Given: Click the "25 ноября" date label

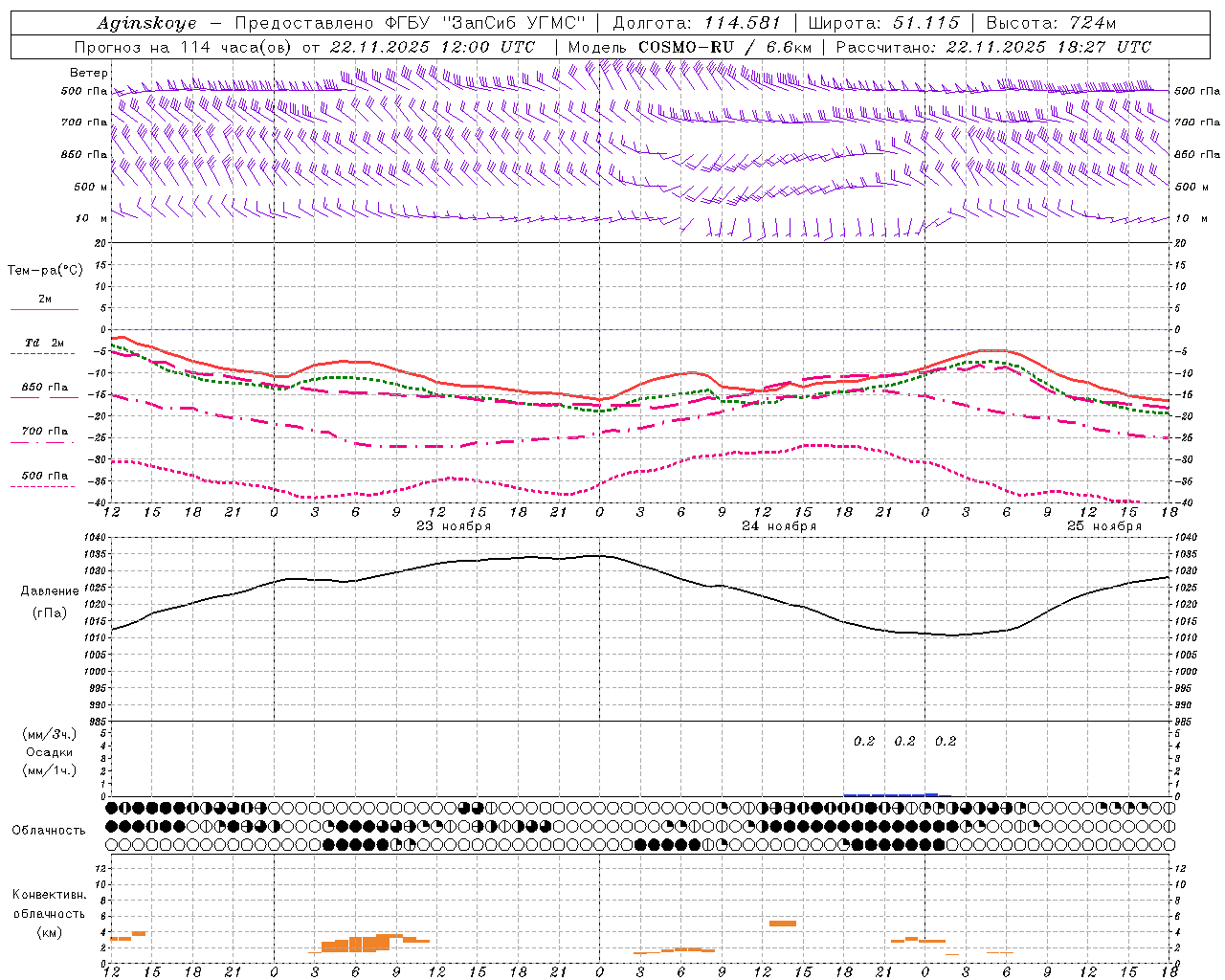Looking at the screenshot, I should (1104, 526).
